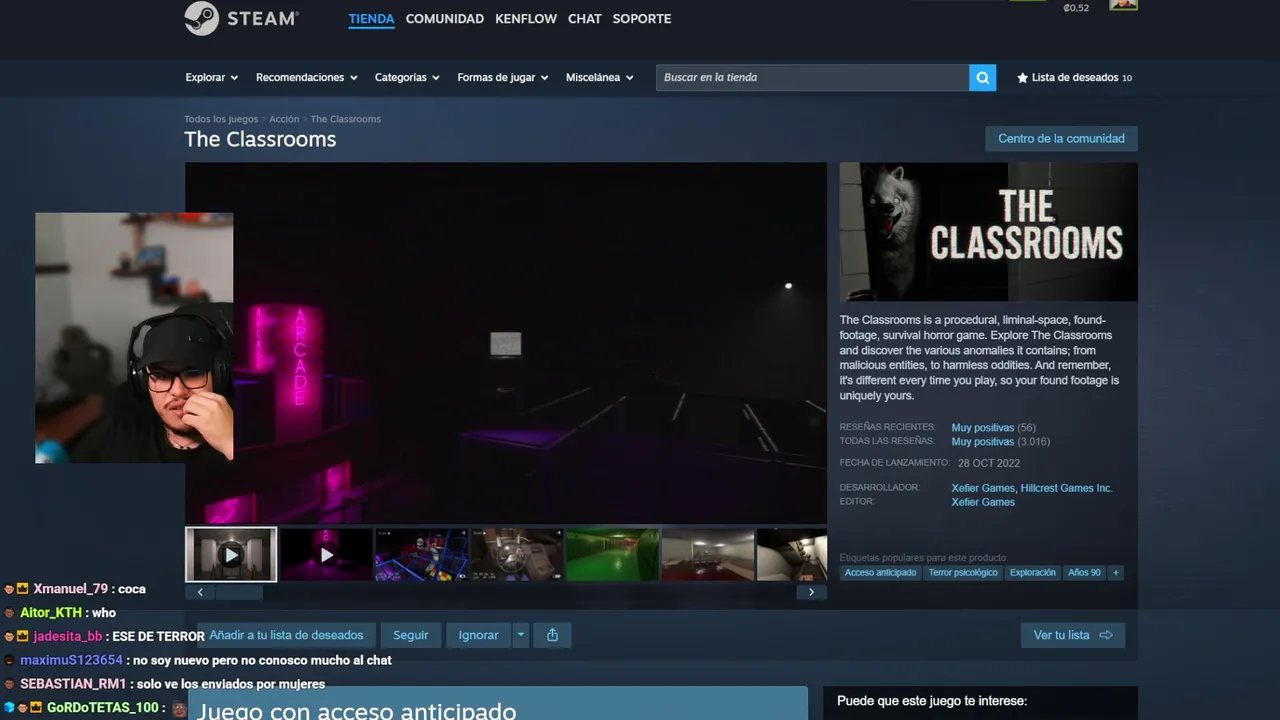Click the release date '28 OCT 2022'
This screenshot has width=1280, height=720.
click(989, 464)
